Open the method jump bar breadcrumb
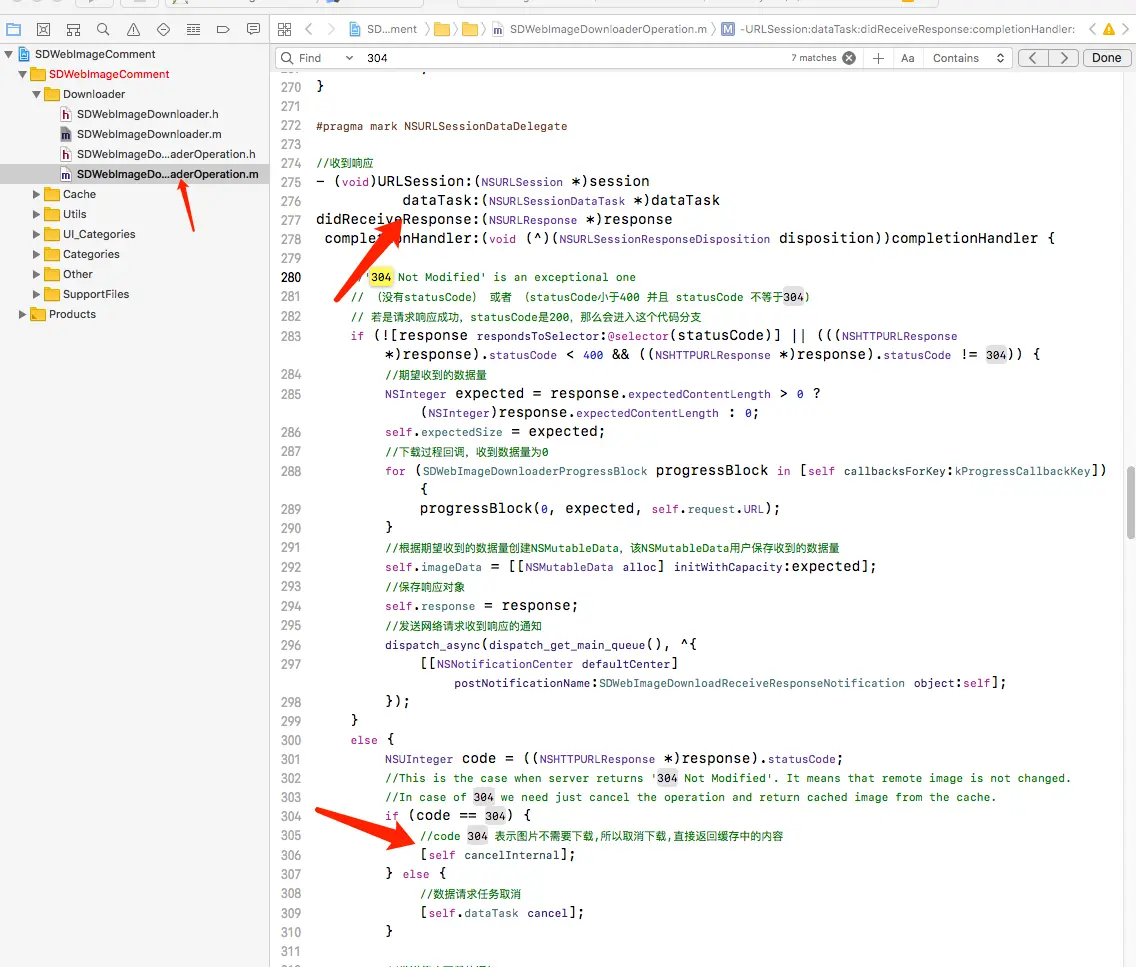 pos(898,30)
